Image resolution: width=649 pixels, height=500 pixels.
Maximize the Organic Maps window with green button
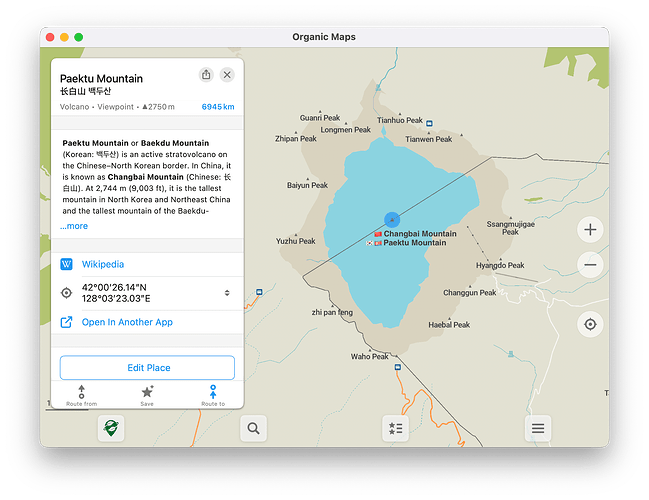click(x=79, y=37)
